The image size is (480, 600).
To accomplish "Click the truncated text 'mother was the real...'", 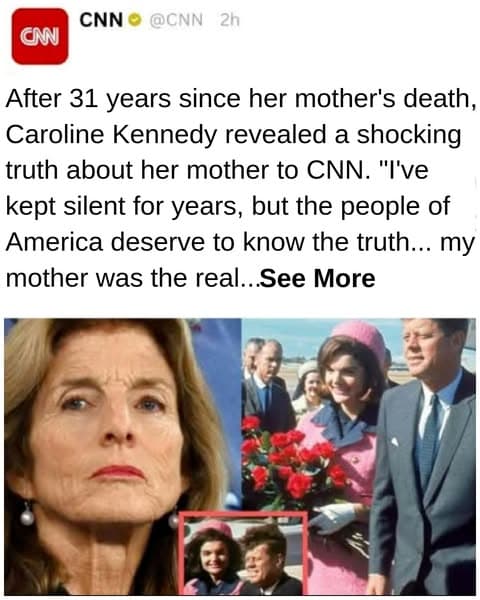I will [133, 278].
